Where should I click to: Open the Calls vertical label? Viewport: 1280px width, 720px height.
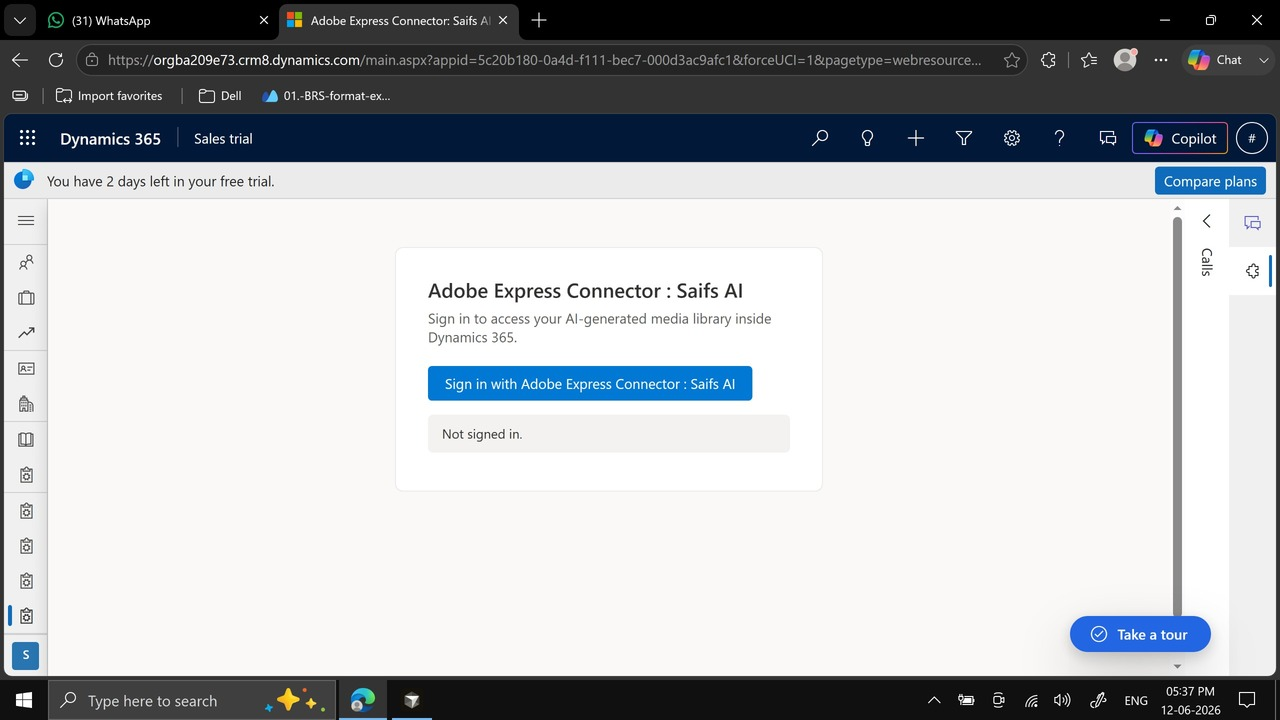click(x=1206, y=262)
